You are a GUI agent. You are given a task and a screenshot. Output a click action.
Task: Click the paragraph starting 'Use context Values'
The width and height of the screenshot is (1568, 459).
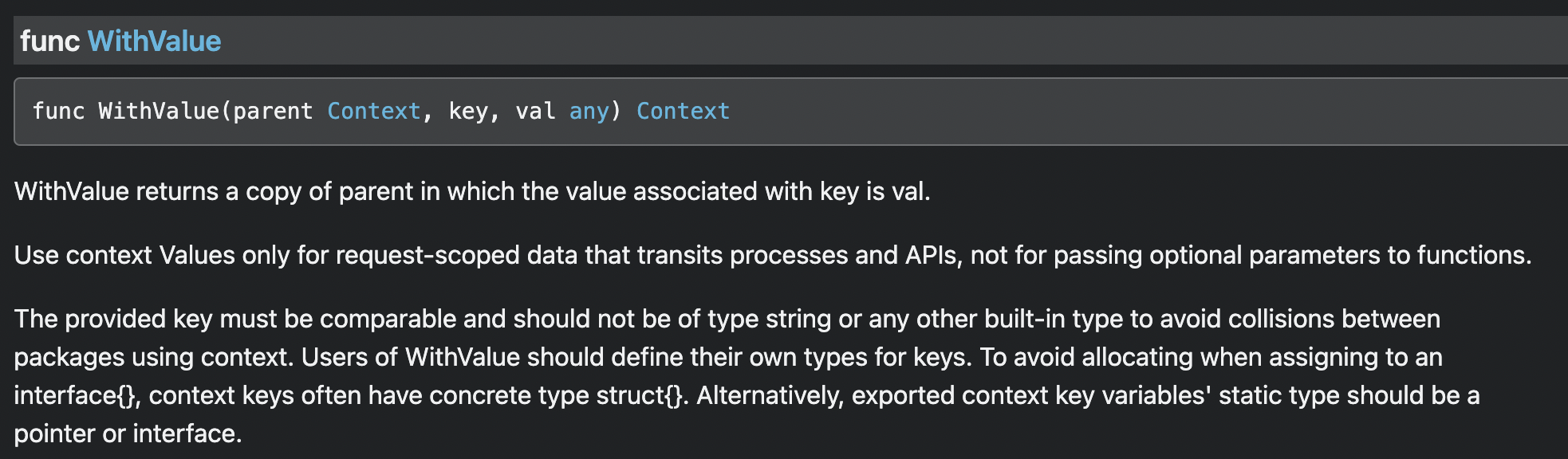[773, 255]
